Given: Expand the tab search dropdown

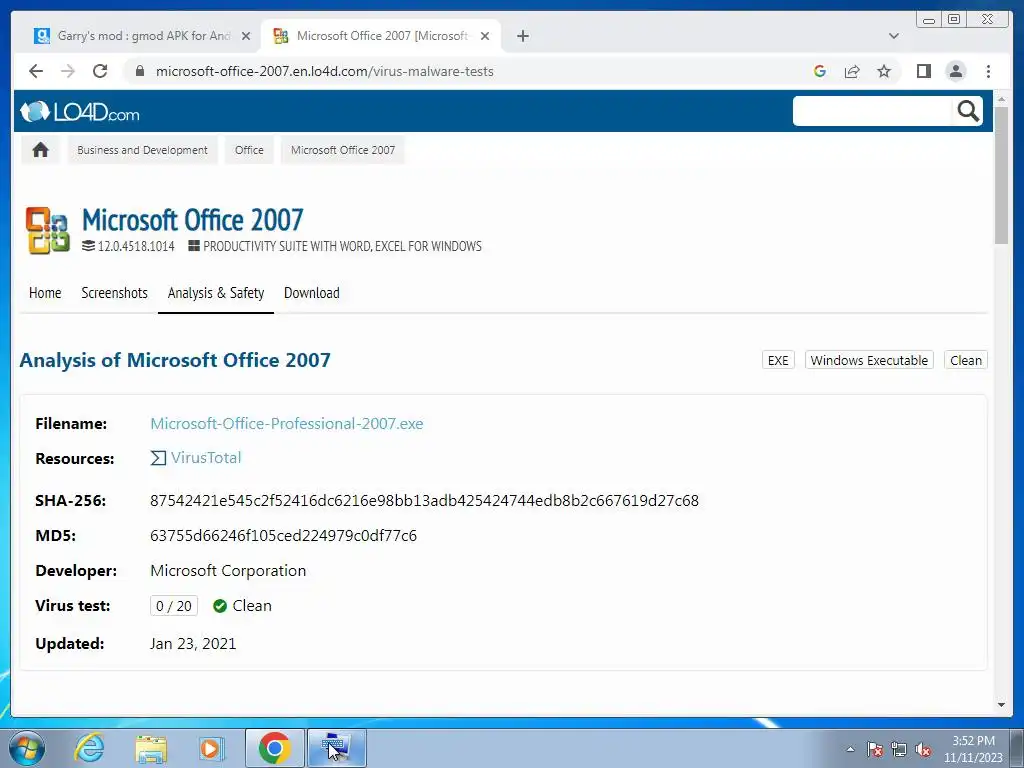Looking at the screenshot, I should pos(893,36).
